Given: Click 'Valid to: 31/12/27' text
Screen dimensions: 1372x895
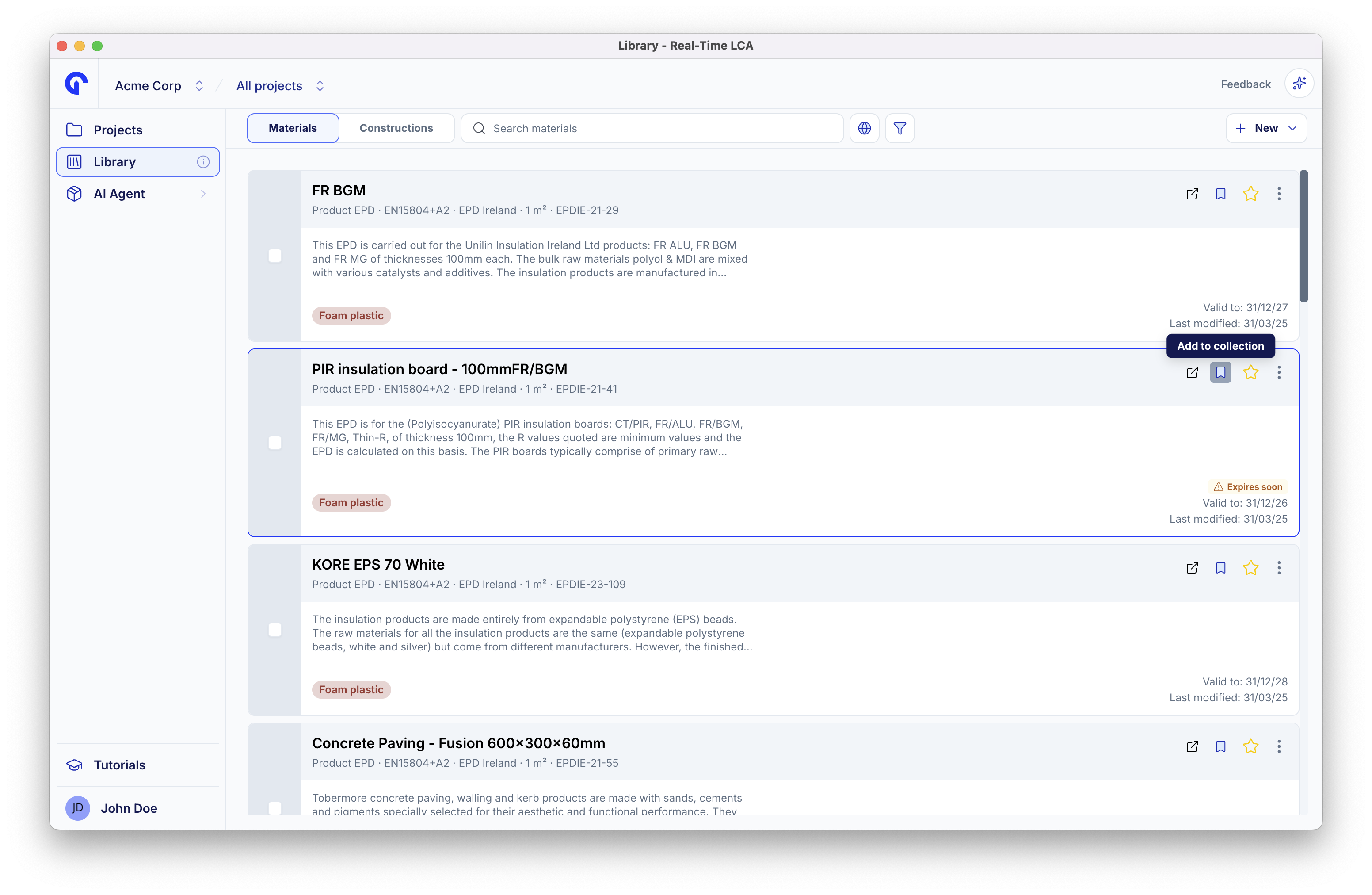Looking at the screenshot, I should point(1245,307).
